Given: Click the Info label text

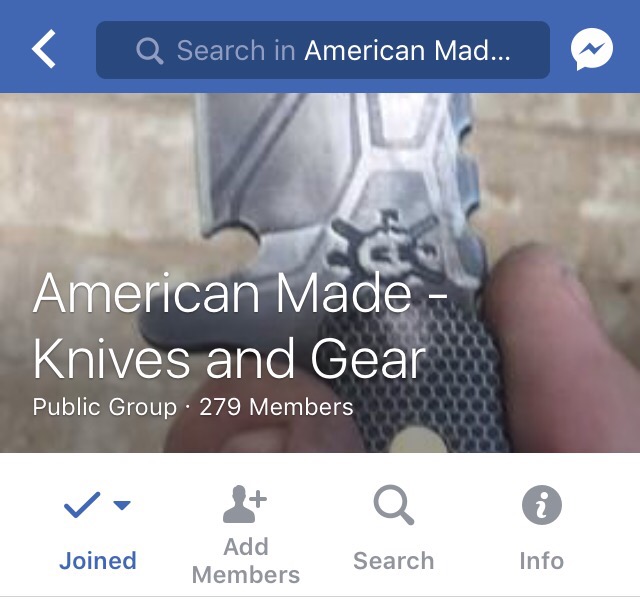Looking at the screenshot, I should tap(542, 561).
